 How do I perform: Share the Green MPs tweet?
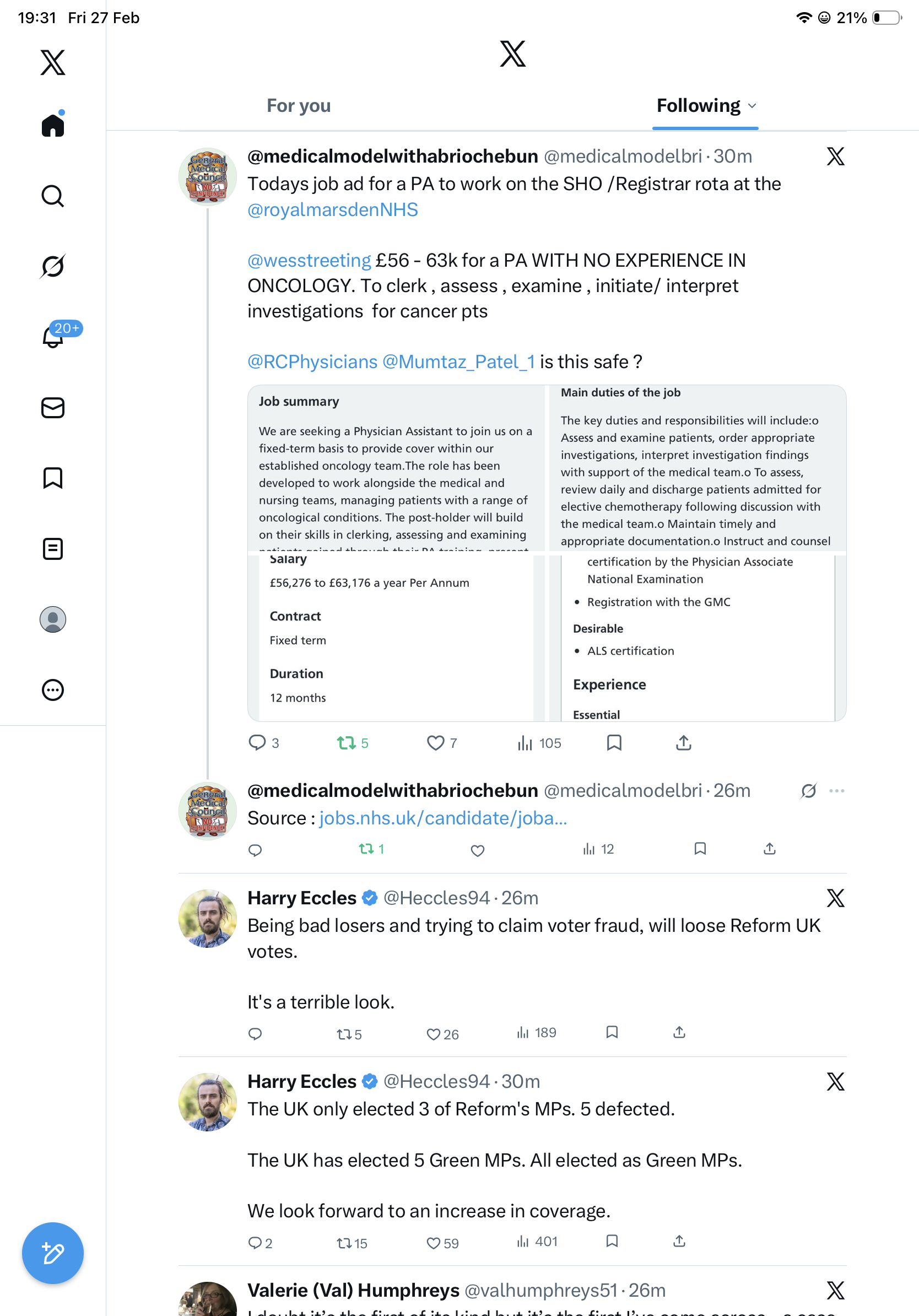tap(679, 1242)
